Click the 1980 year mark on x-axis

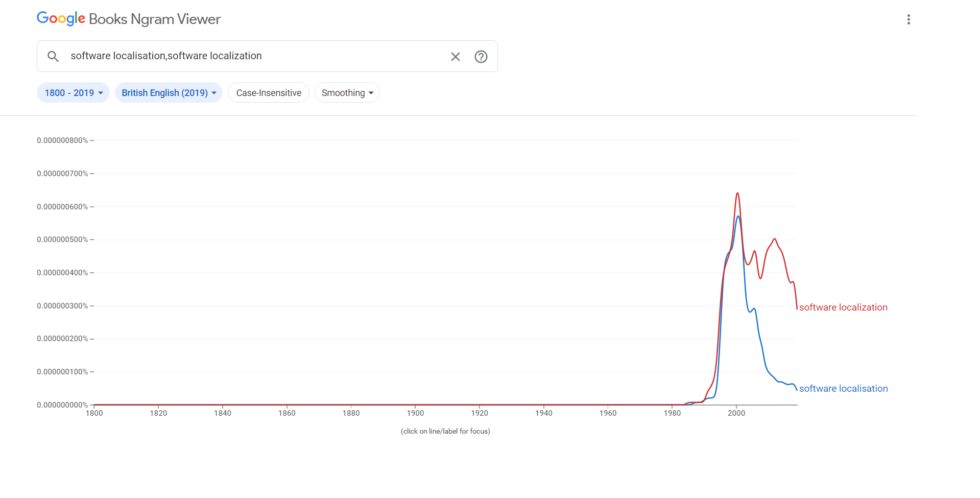click(672, 412)
